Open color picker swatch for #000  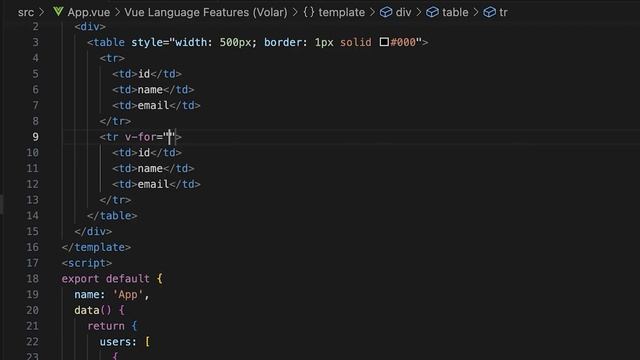pyautogui.click(x=384, y=42)
